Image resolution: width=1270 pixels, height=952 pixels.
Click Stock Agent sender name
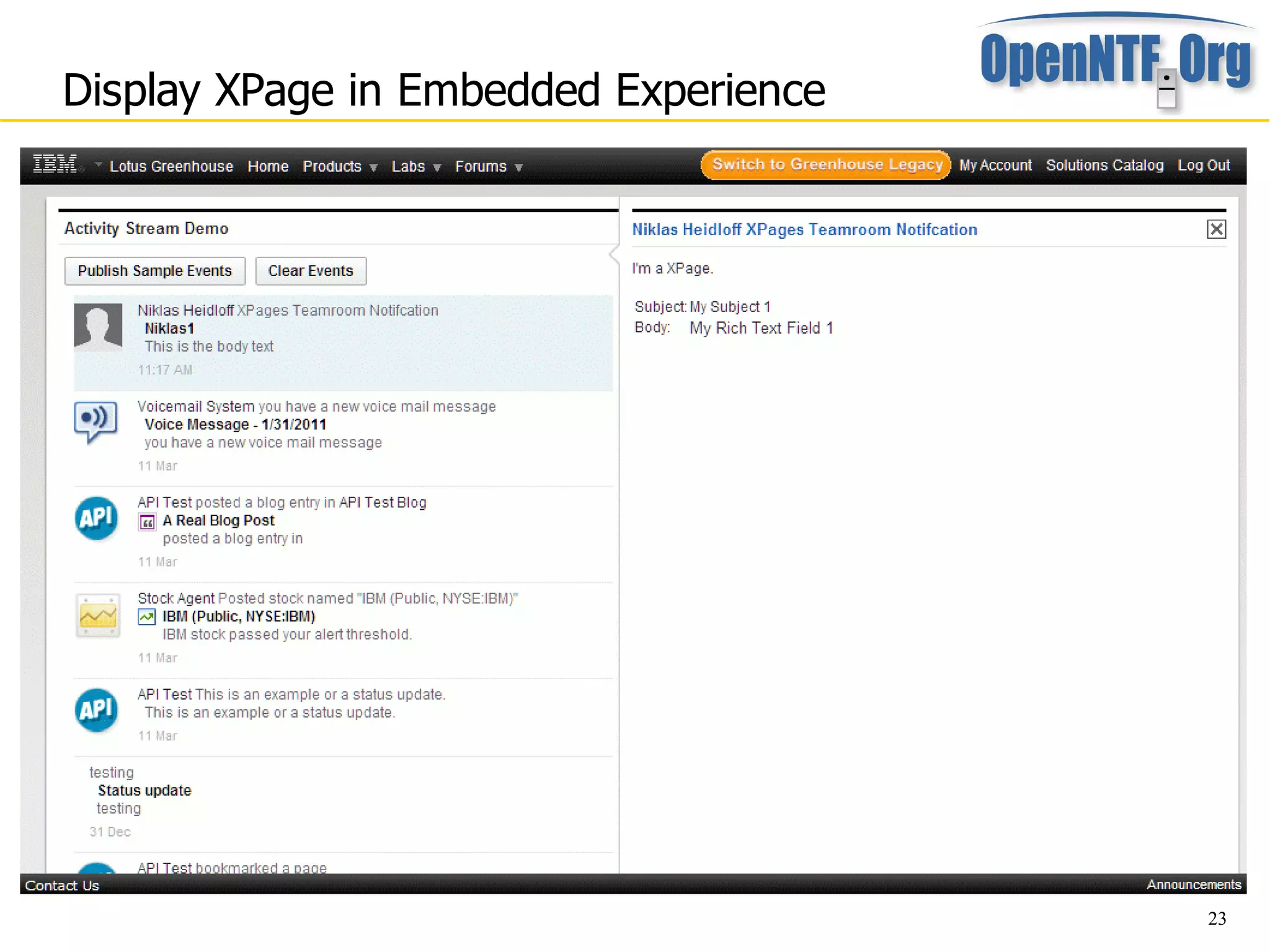(176, 598)
